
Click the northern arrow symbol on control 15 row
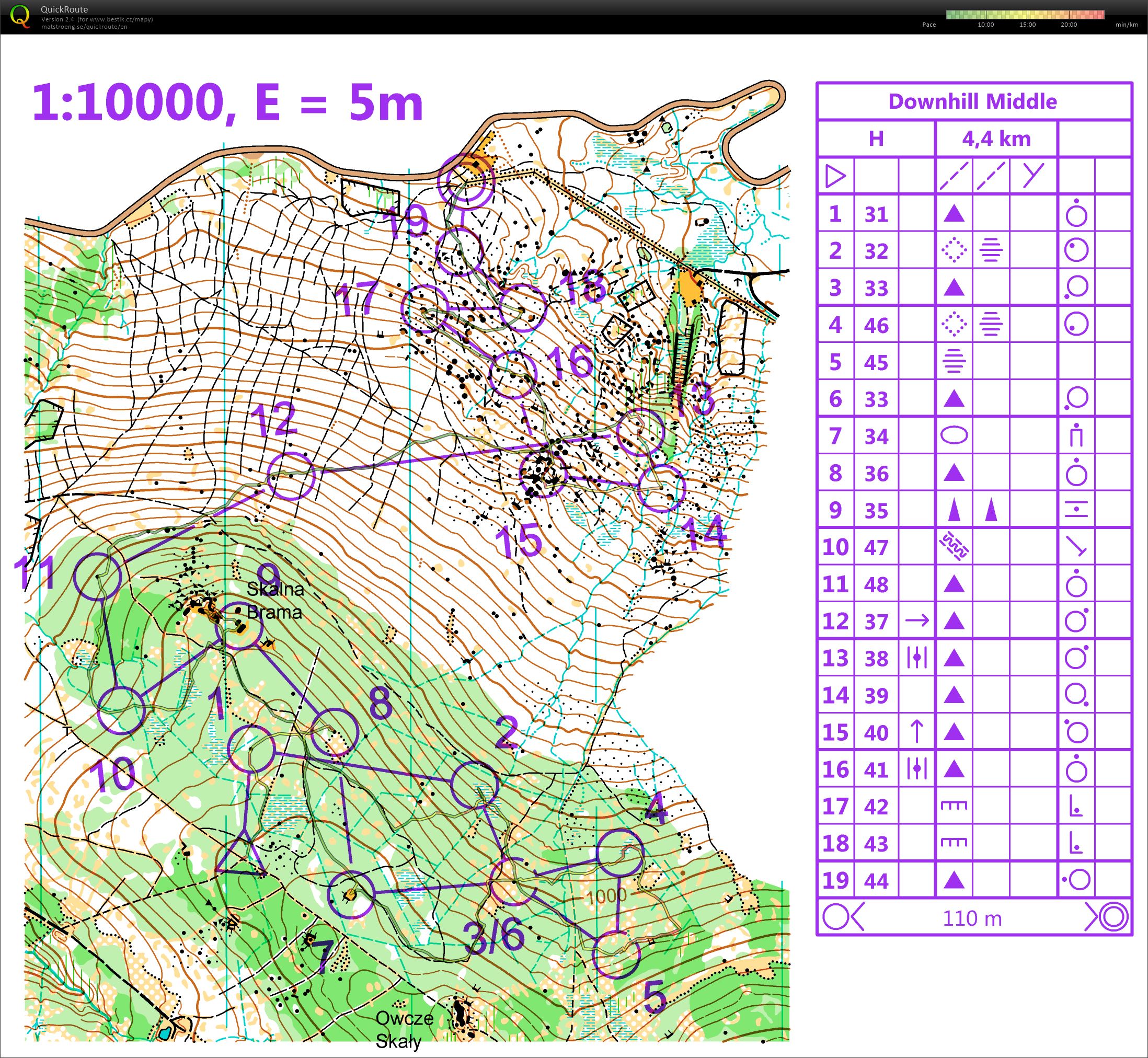tap(916, 732)
